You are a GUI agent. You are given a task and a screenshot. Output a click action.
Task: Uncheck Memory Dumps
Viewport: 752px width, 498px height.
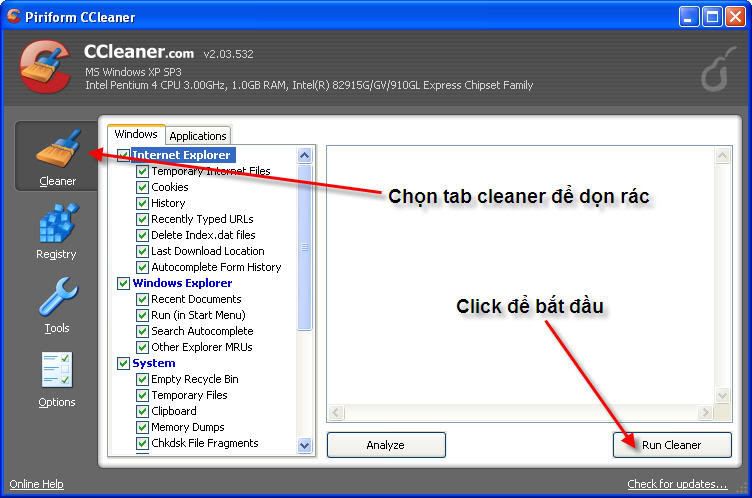(142, 427)
